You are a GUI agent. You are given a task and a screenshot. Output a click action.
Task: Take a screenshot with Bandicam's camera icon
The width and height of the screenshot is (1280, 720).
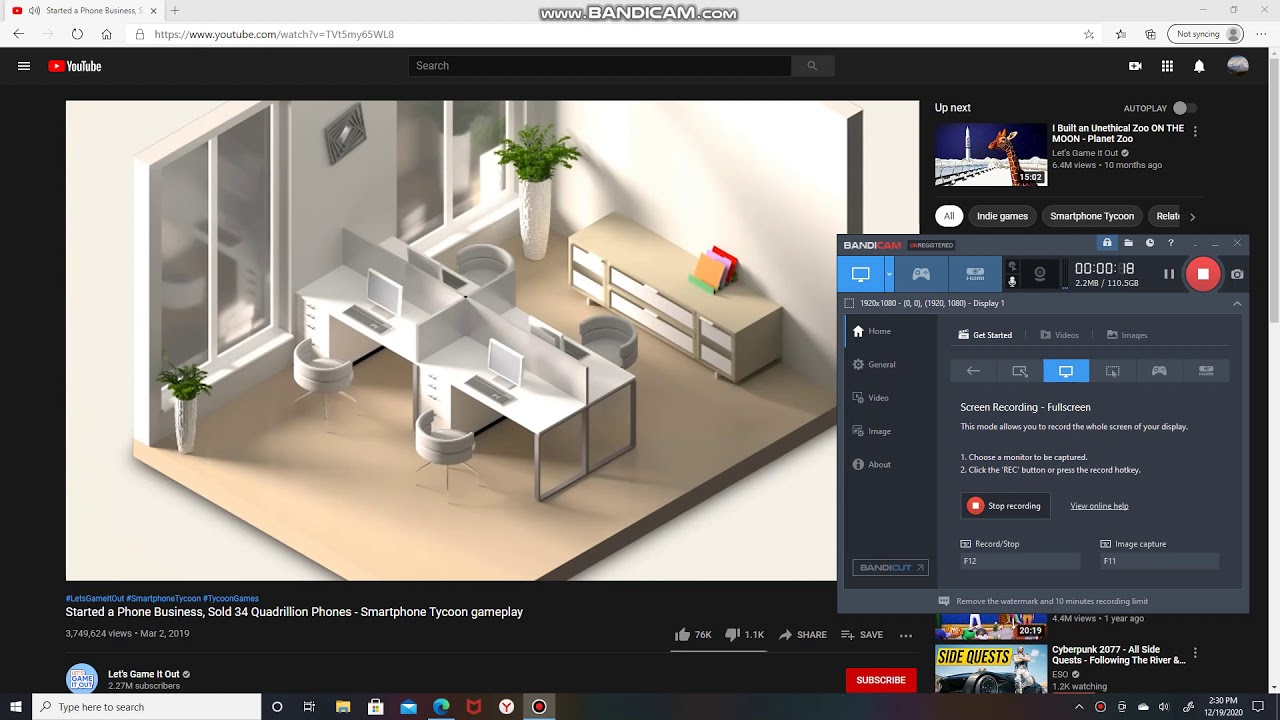tap(1237, 274)
